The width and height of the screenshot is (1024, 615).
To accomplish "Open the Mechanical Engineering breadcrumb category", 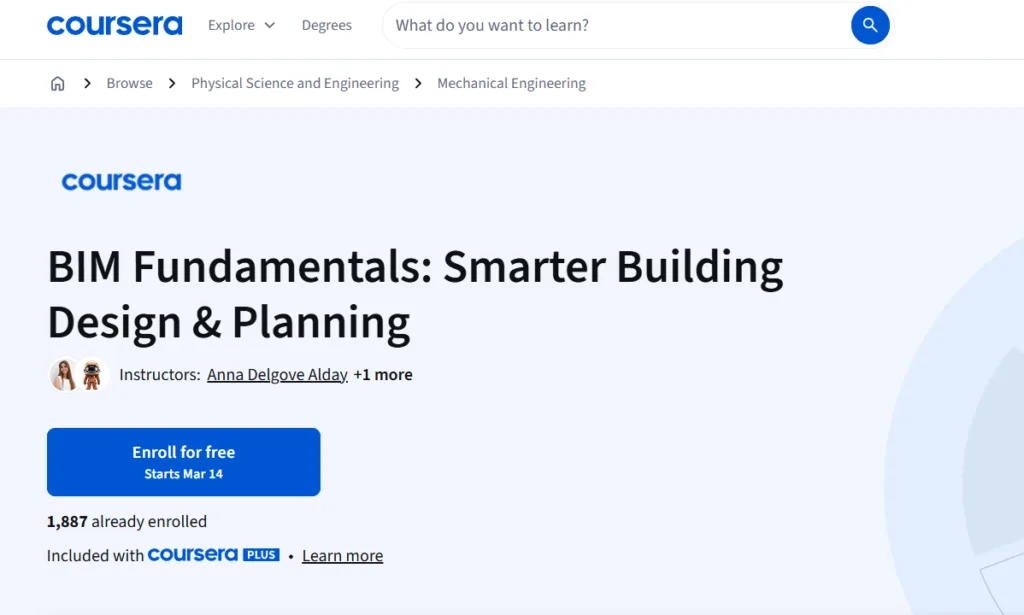I will tap(511, 83).
